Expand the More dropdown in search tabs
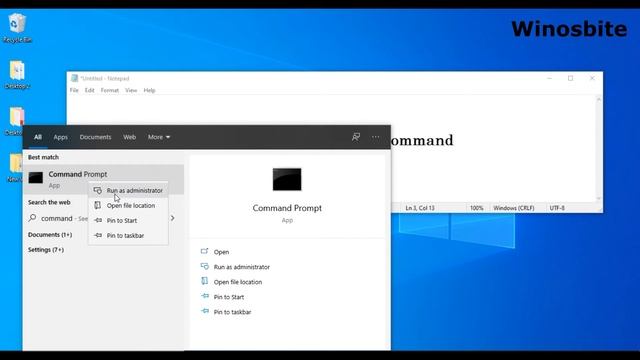 [x=159, y=137]
